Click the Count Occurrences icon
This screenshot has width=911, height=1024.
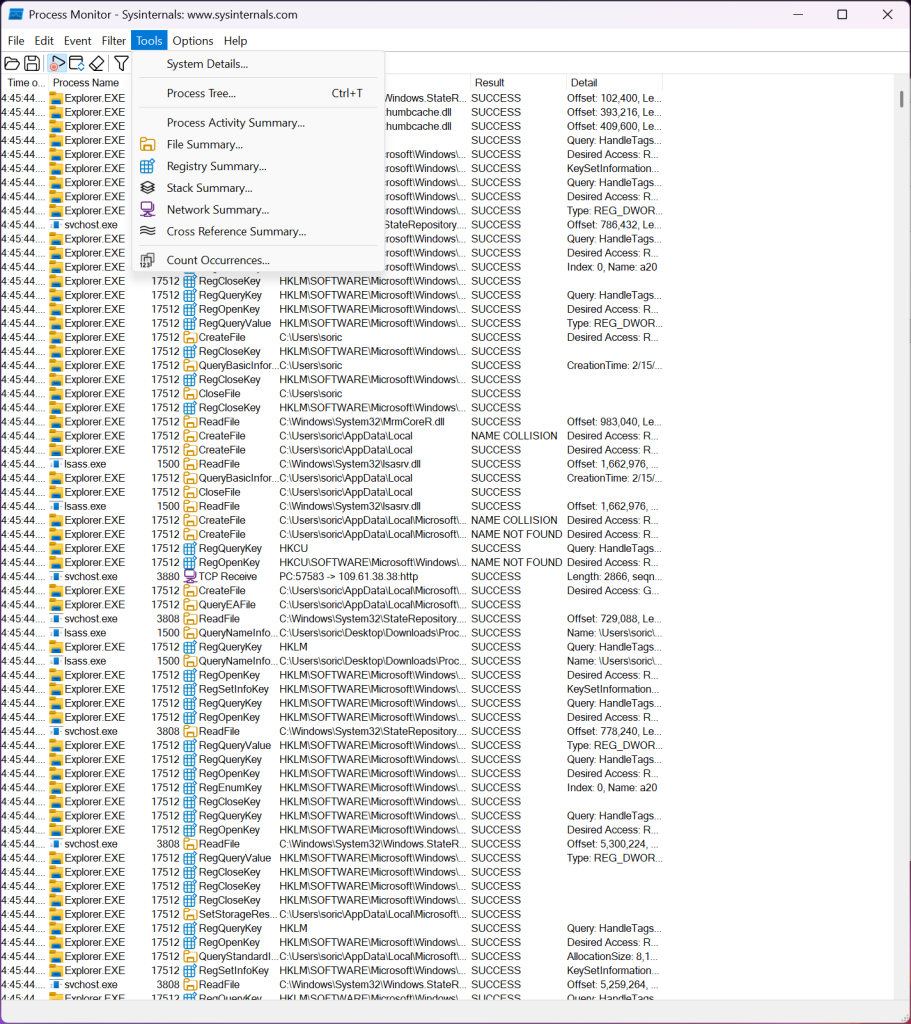click(x=148, y=260)
